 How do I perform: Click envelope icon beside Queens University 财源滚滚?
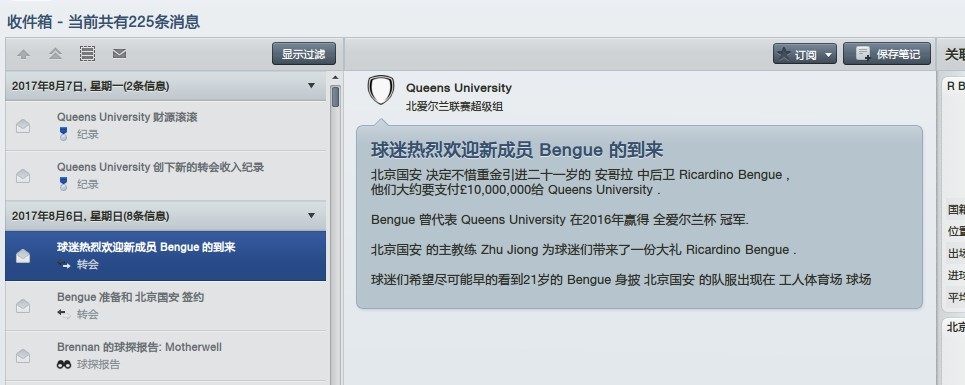point(23,126)
